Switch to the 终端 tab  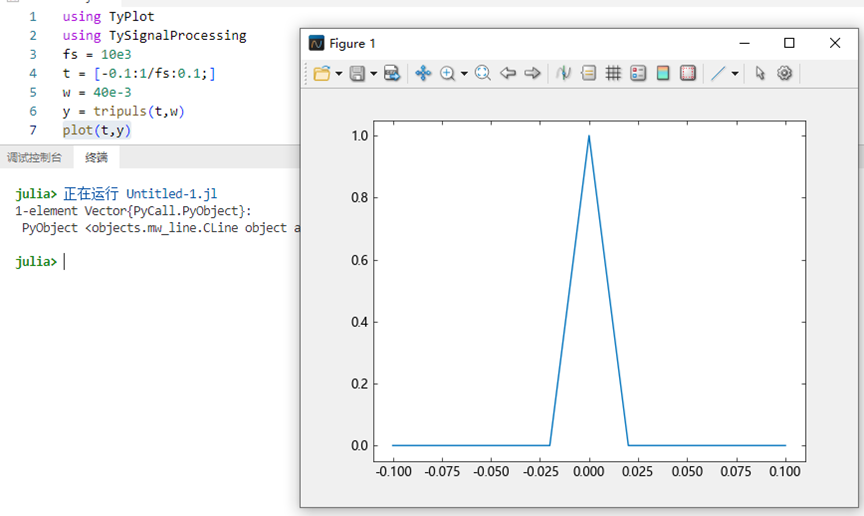[96, 158]
